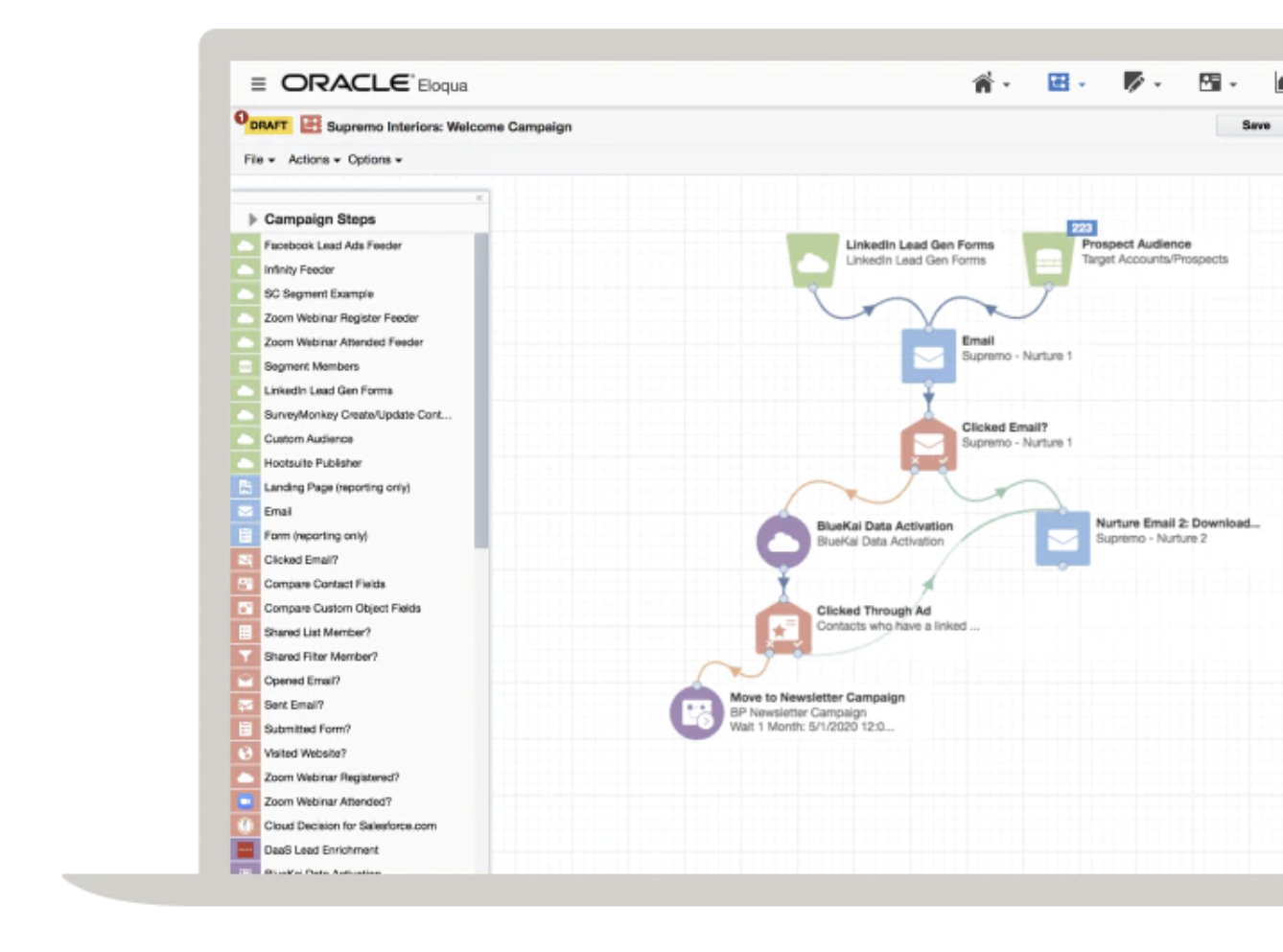Select the Shared Filter Member? funnel icon
Screen dimensions: 1283x952
pyautogui.click(x=245, y=656)
